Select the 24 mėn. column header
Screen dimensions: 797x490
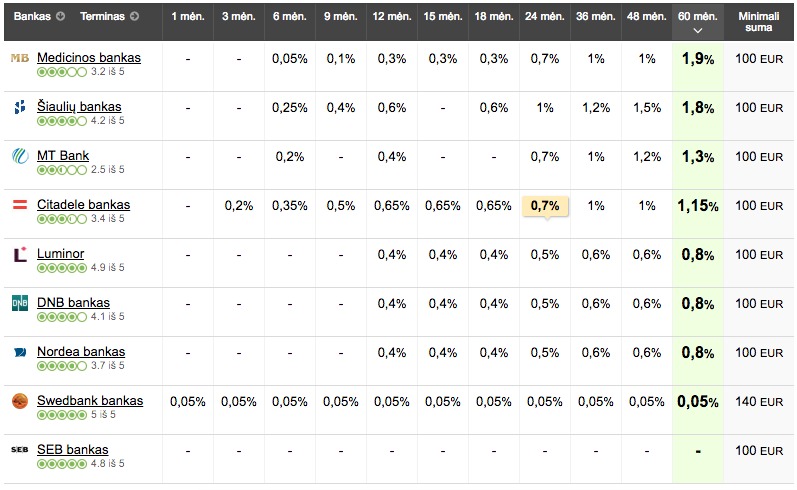545,17
